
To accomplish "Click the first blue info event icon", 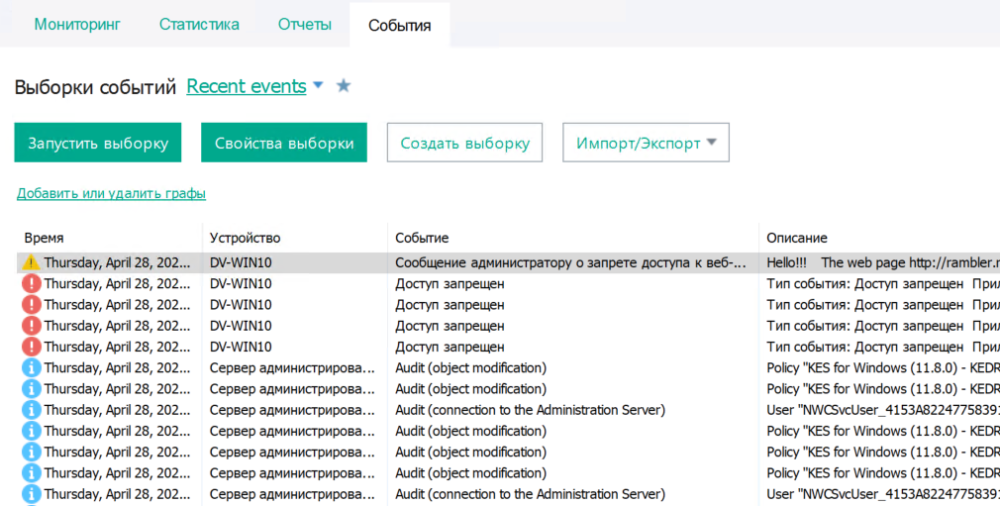I will click(31, 368).
